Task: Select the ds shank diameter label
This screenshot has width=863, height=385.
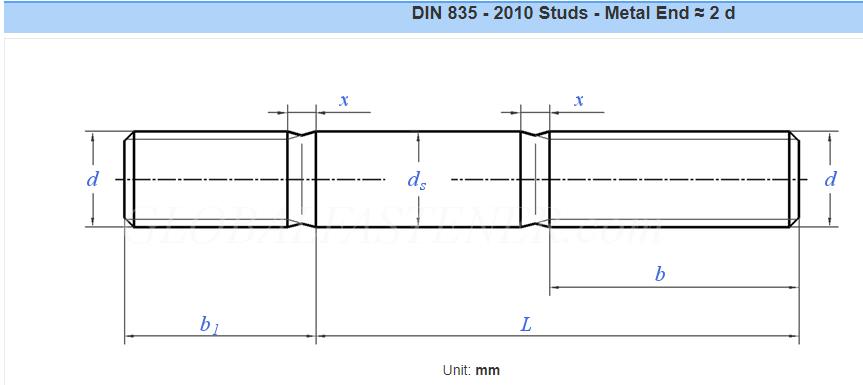Action: [x=417, y=180]
